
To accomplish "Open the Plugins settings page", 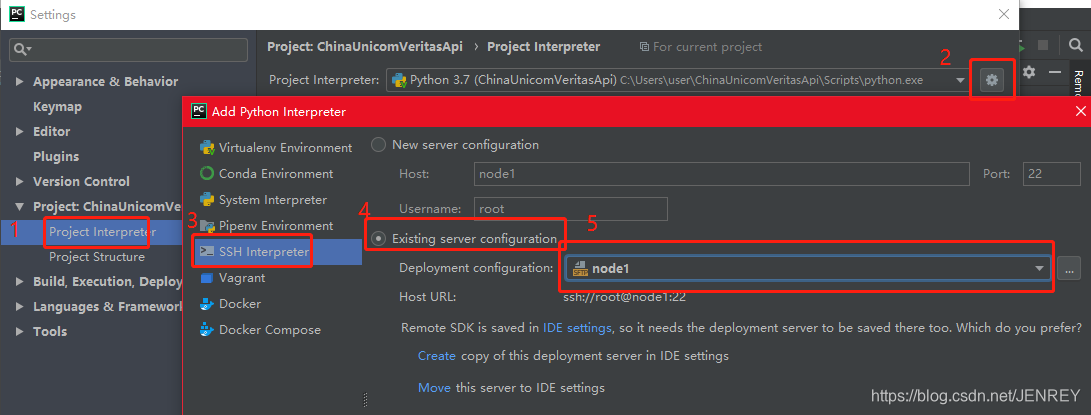I will [x=56, y=157].
